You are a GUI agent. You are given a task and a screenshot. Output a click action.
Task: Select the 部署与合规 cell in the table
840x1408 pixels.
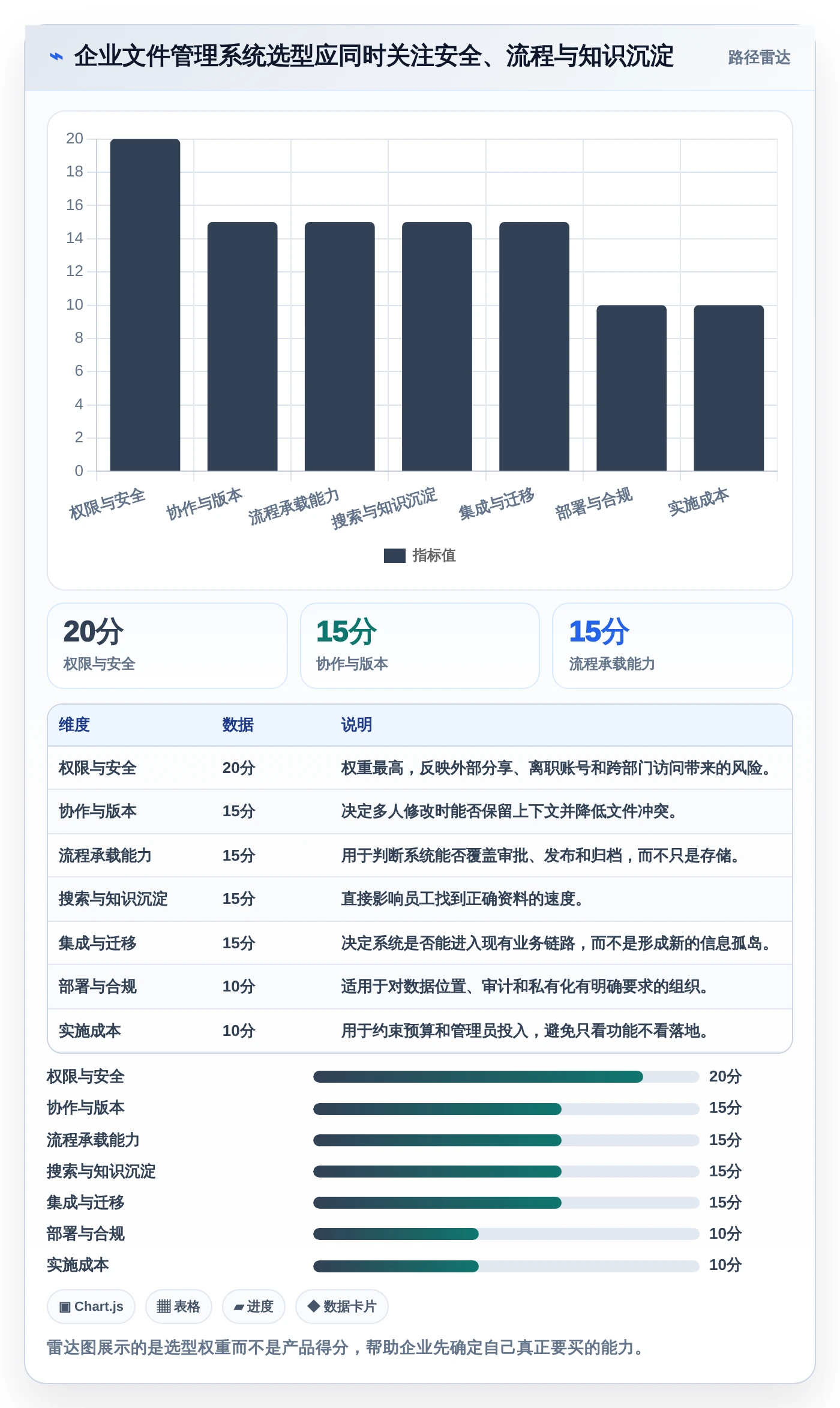(x=98, y=987)
